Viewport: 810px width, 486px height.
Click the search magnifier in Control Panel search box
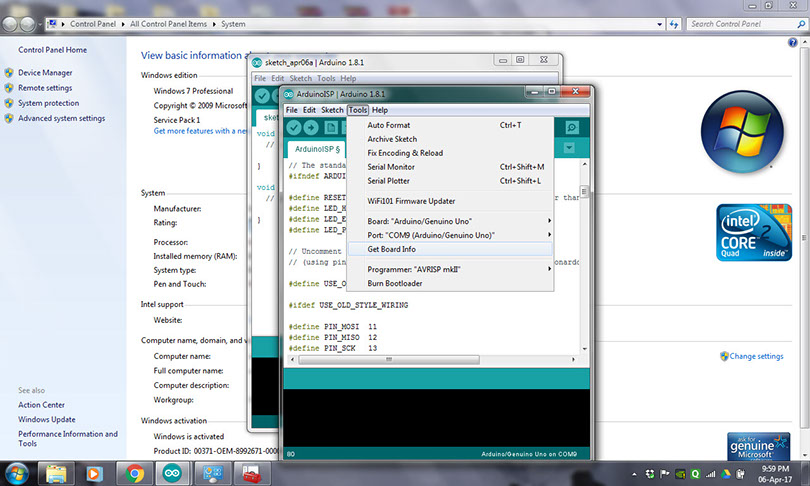point(801,24)
